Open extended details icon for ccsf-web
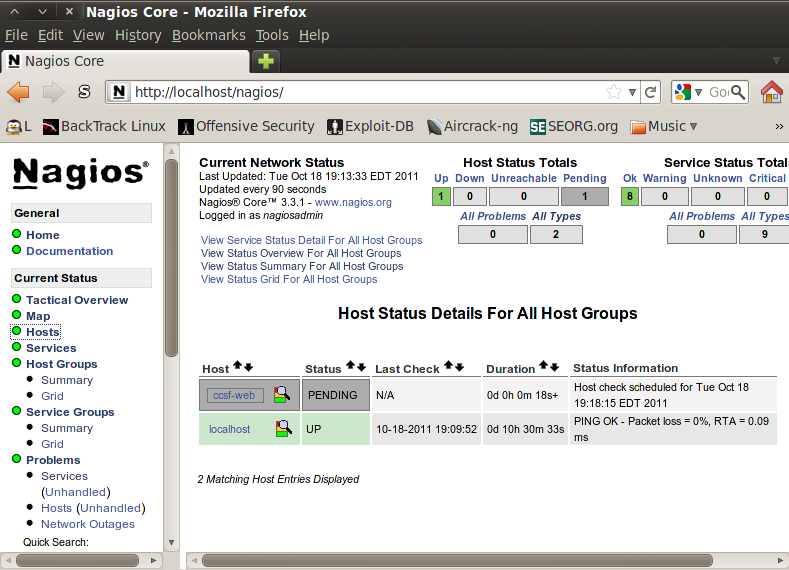The width and height of the screenshot is (789, 570). (283, 395)
